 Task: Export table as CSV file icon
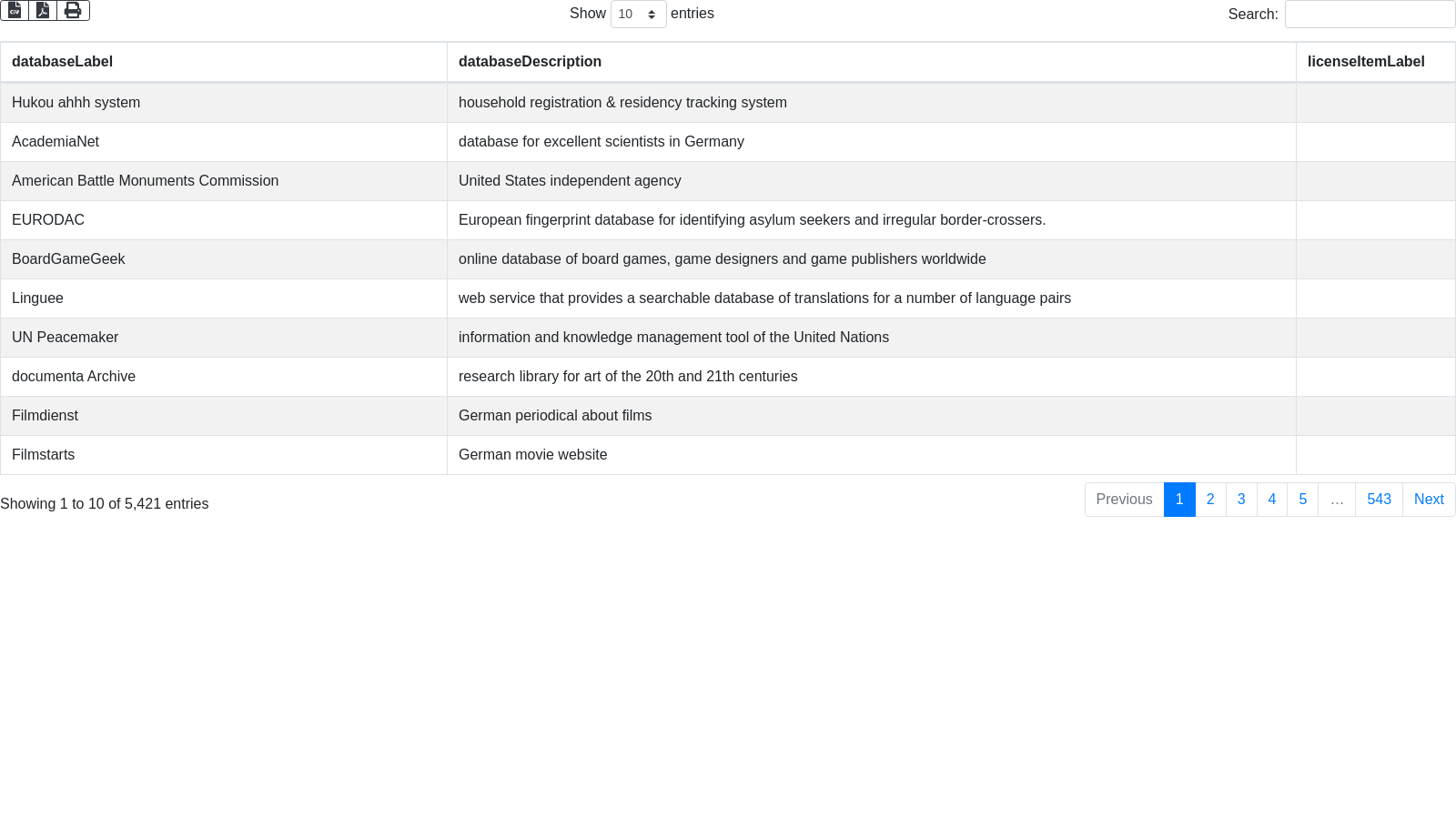[x=15, y=10]
